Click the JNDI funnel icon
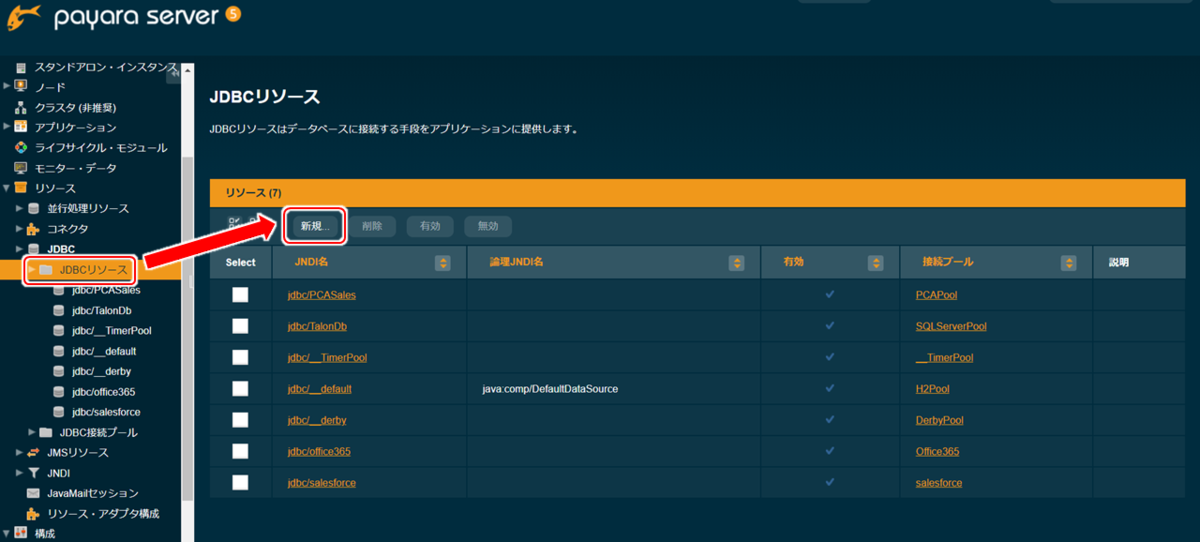The image size is (1200, 542). point(33,472)
